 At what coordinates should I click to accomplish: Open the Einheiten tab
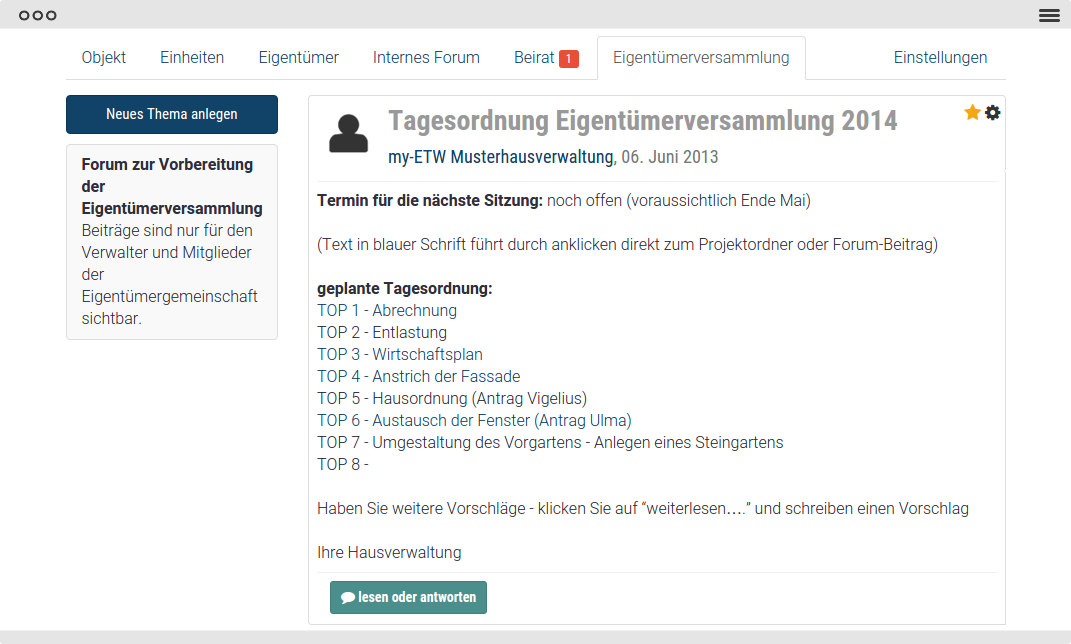coord(192,58)
